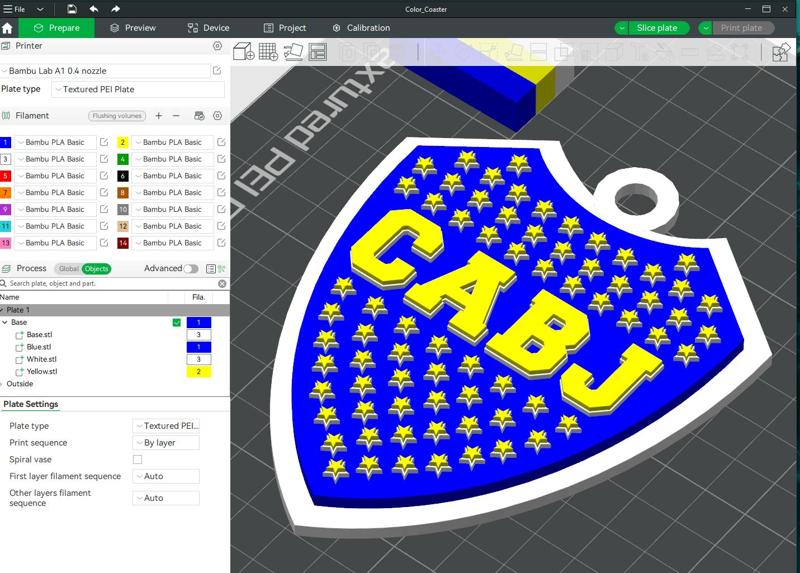The image size is (800, 573).
Task: Click the Add model cube icon
Action: [x=243, y=52]
